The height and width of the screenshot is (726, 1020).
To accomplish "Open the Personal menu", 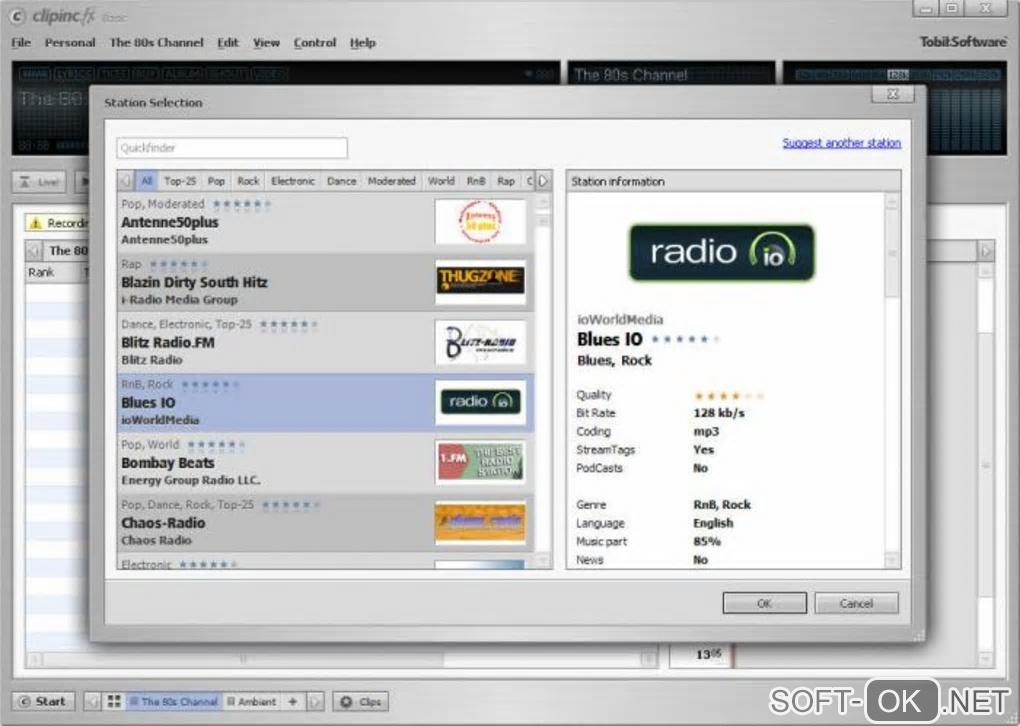I will pos(70,43).
